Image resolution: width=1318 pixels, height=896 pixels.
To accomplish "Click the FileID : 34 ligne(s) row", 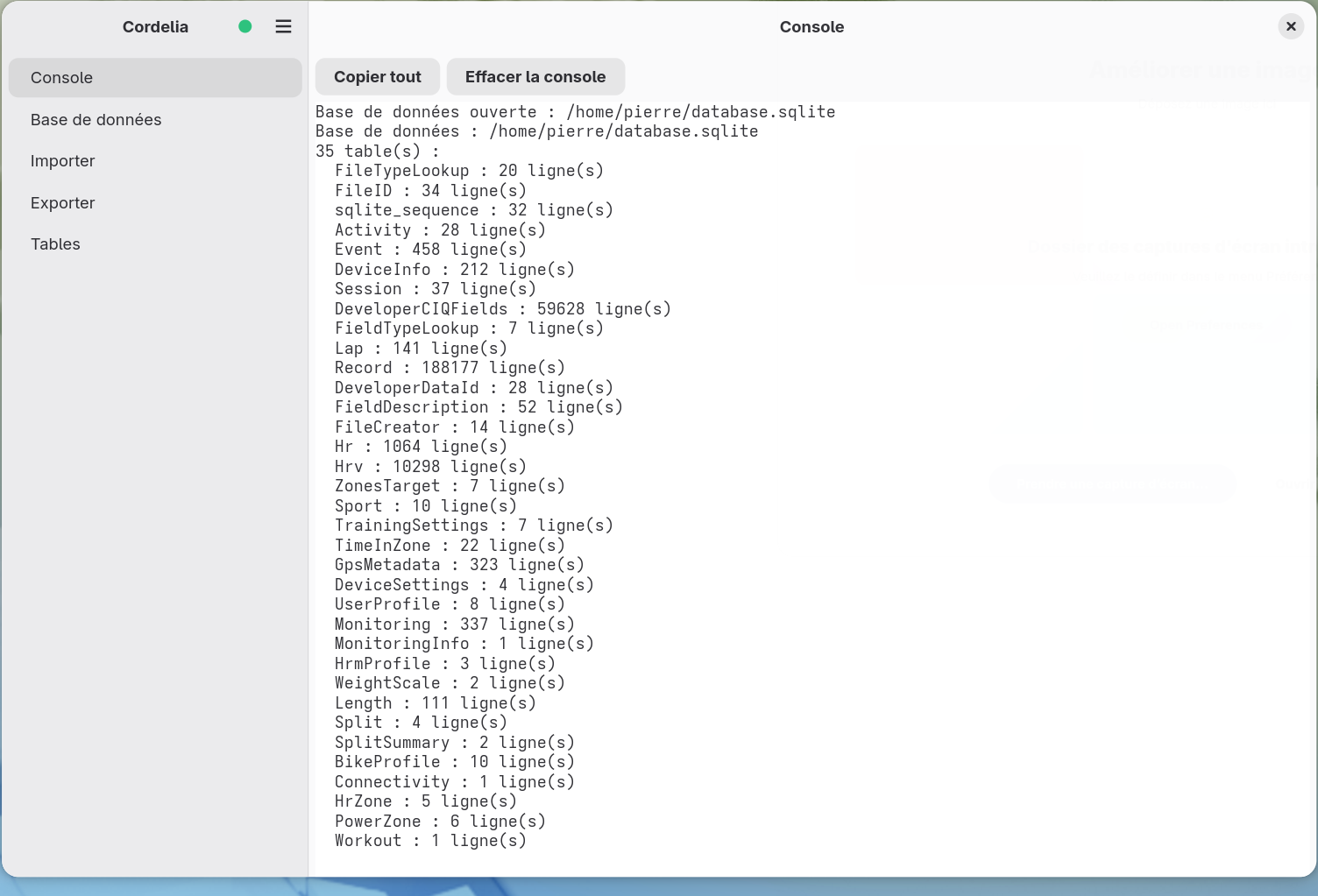I will 430,191.
